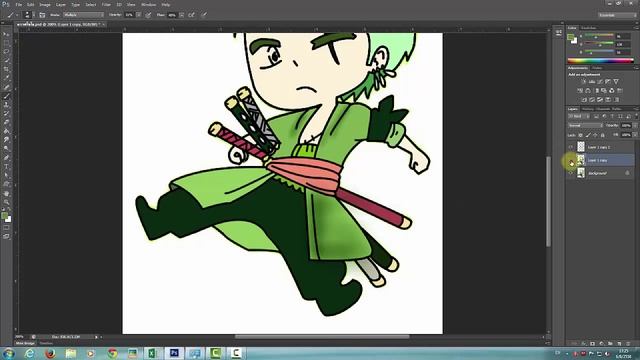Select the Rectangular Marquee tool
The height and width of the screenshot is (360, 640).
click(6, 43)
